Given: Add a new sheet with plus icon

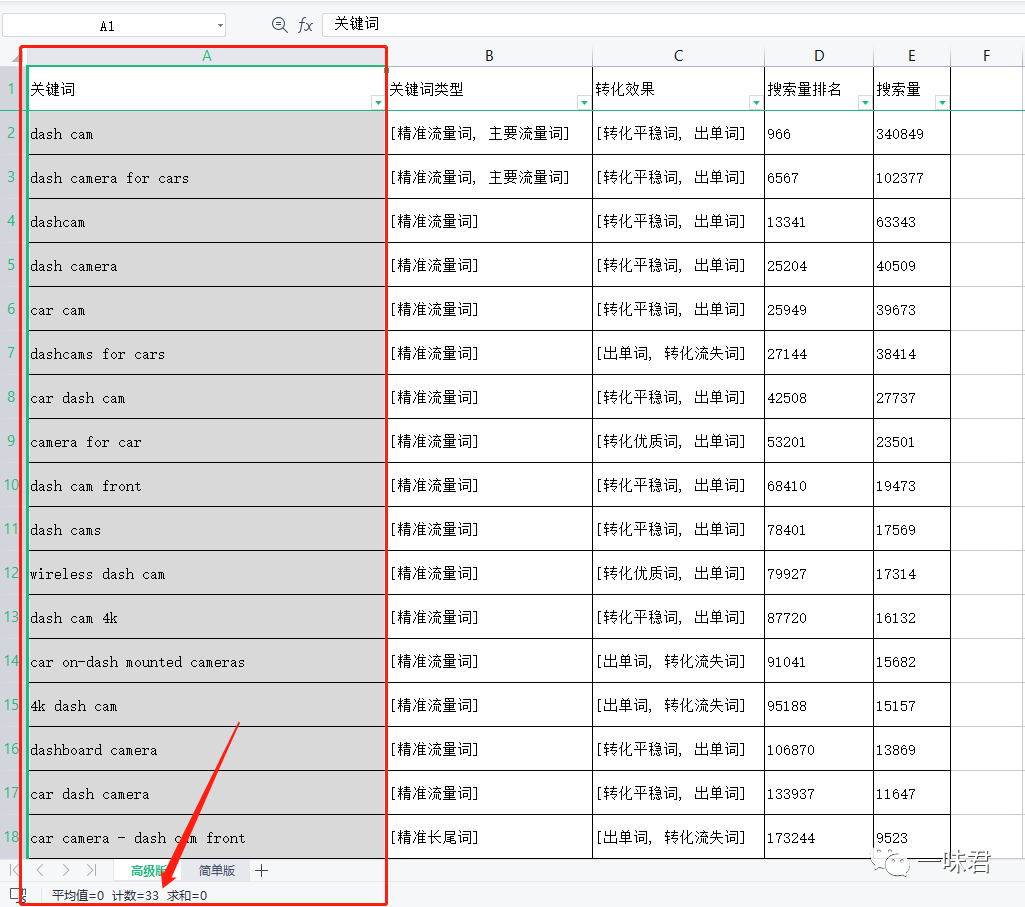Looking at the screenshot, I should [x=262, y=871].
